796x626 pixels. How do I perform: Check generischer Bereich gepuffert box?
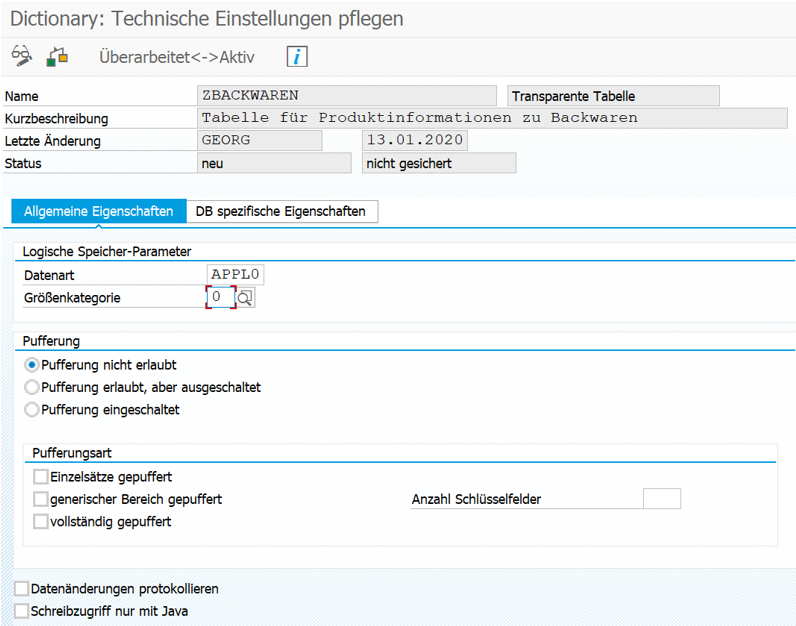pos(41,499)
